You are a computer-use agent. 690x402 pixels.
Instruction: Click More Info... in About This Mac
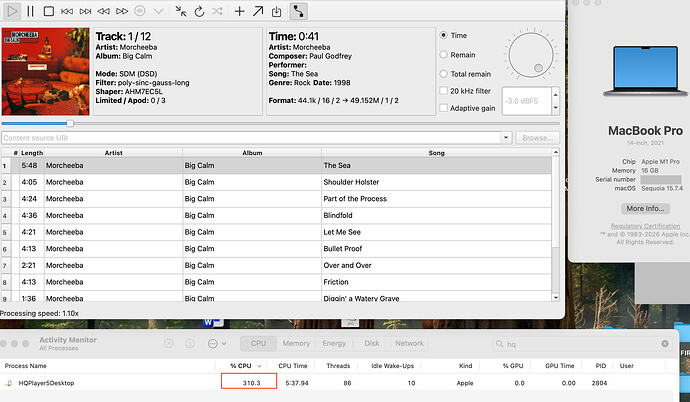[645, 208]
